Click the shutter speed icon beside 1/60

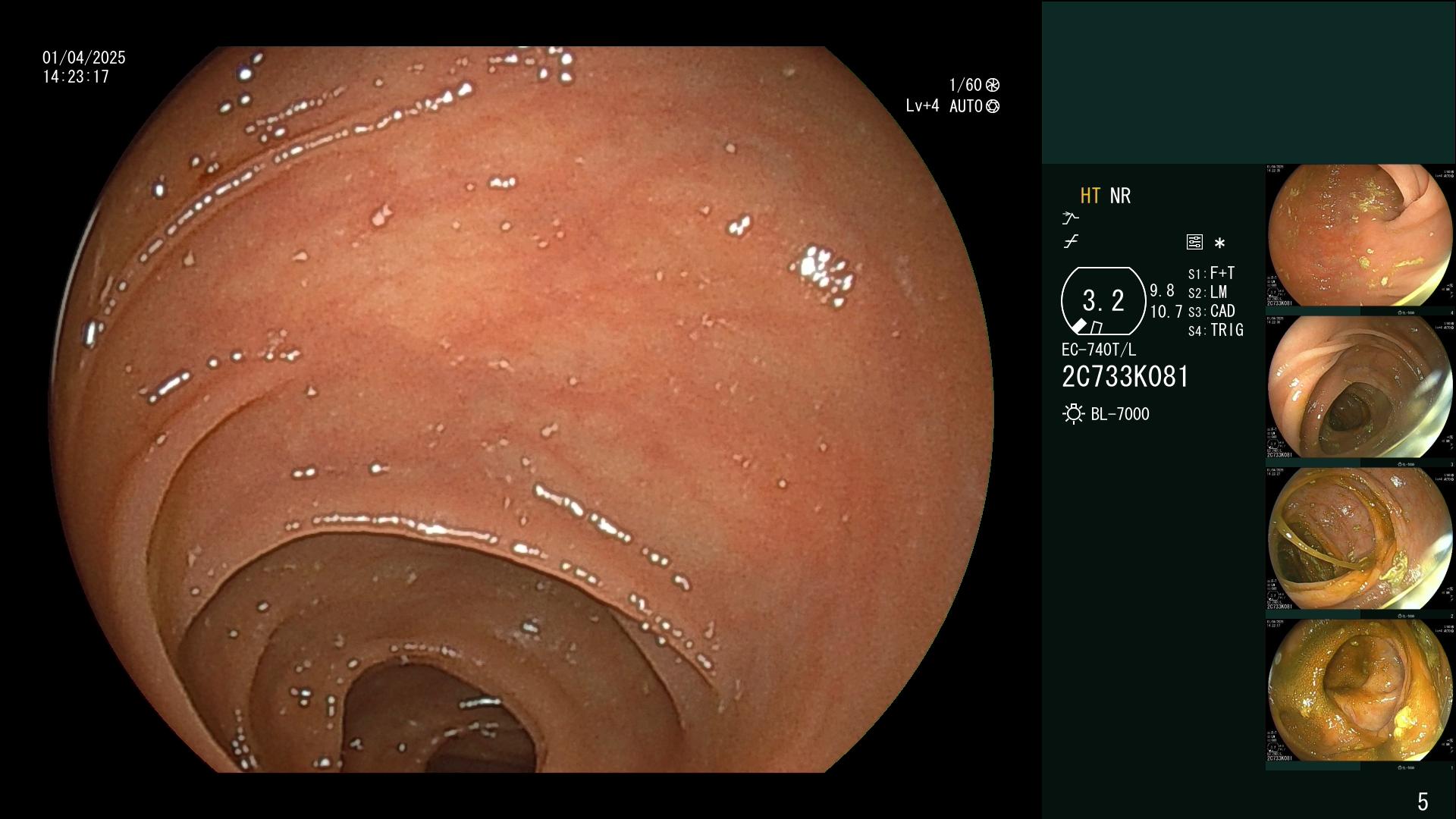click(x=992, y=85)
